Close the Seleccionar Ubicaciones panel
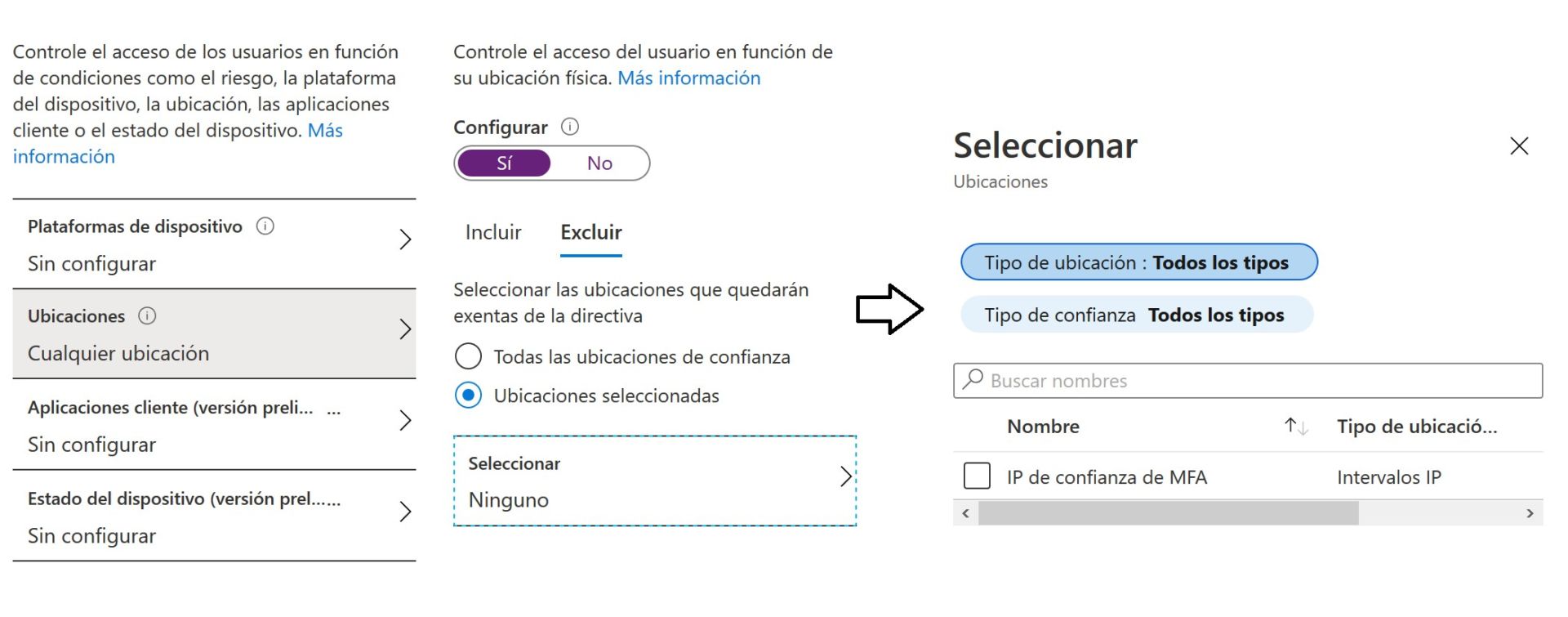The width and height of the screenshot is (1568, 617). click(1520, 145)
